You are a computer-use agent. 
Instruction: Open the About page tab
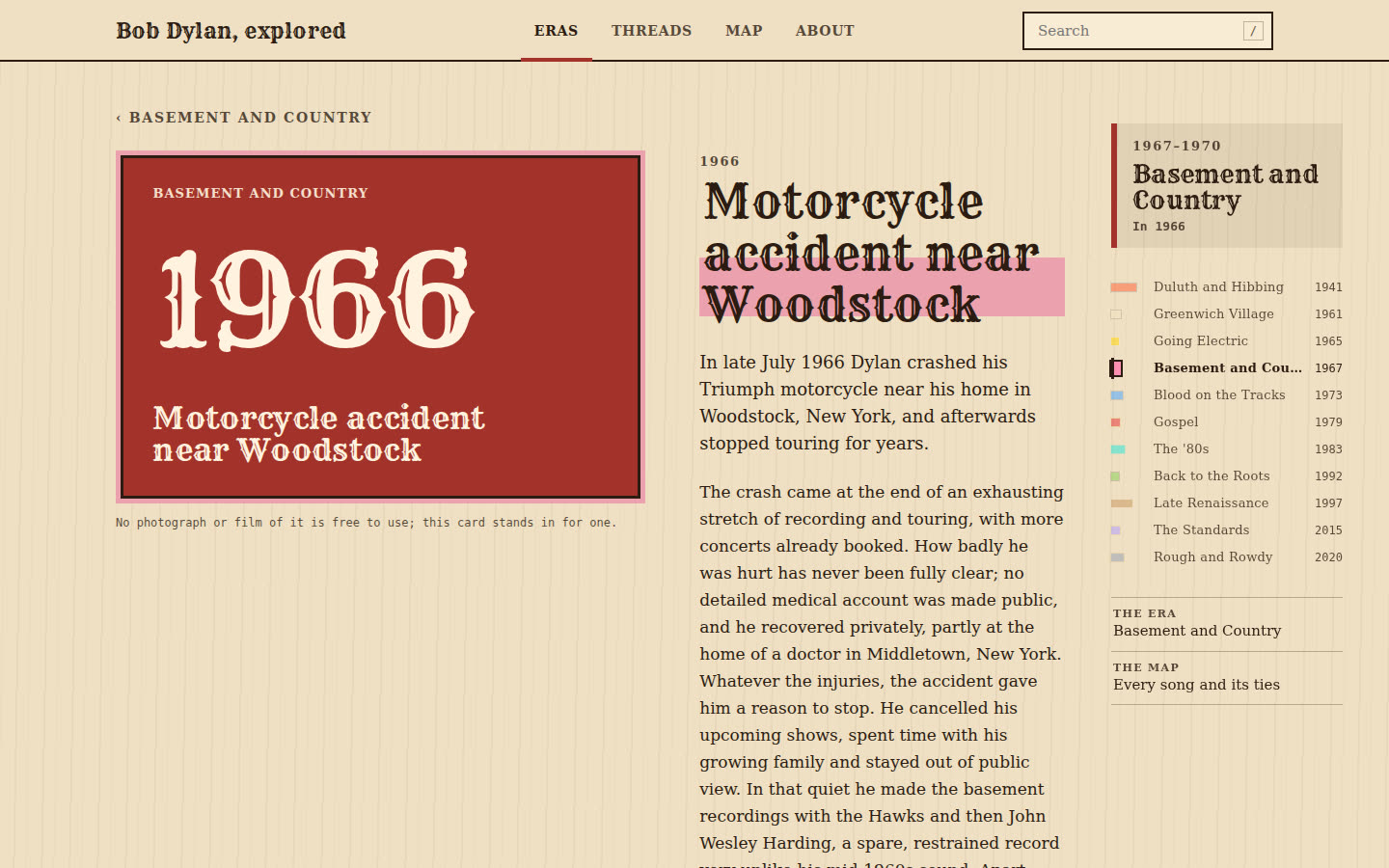coord(825,31)
